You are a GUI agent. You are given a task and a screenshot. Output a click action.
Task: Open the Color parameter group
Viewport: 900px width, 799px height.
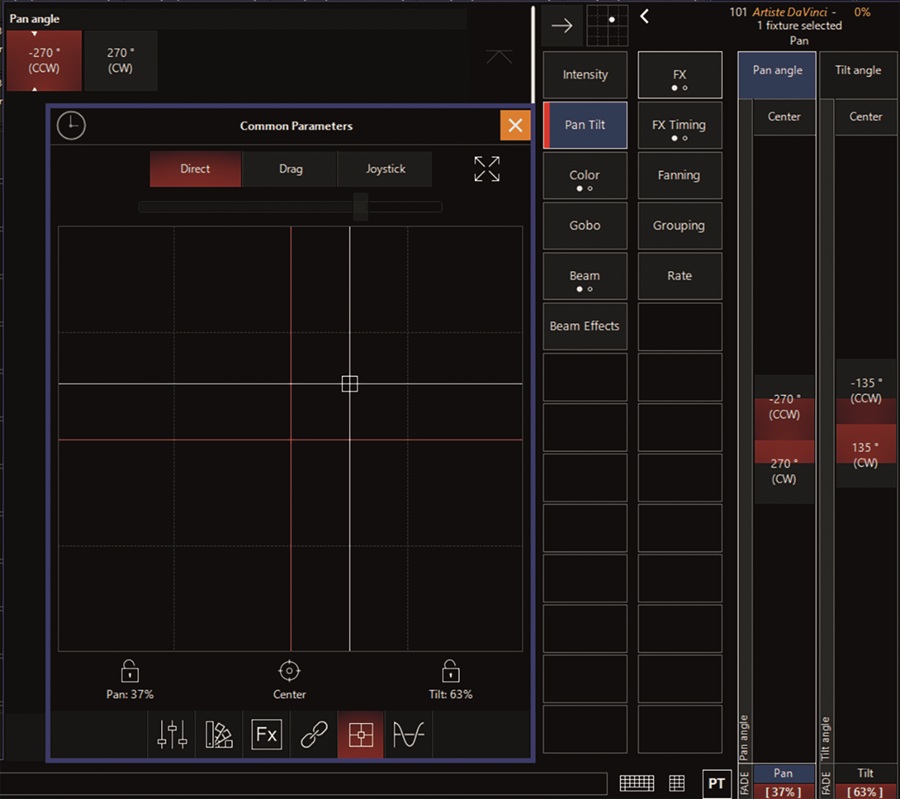click(x=585, y=176)
